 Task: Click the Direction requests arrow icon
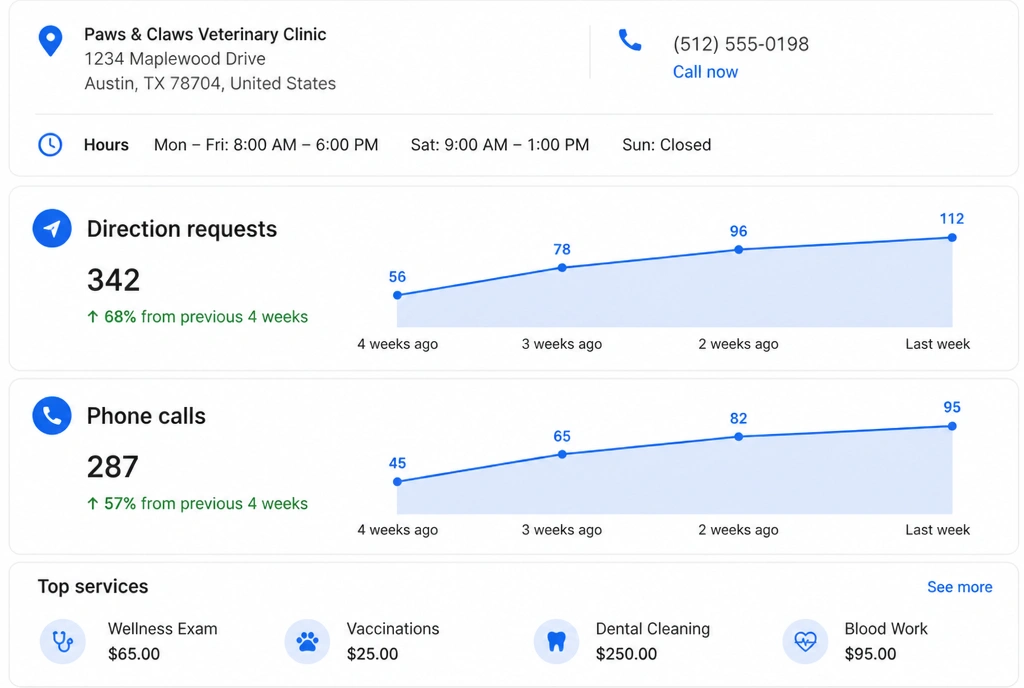tap(52, 228)
